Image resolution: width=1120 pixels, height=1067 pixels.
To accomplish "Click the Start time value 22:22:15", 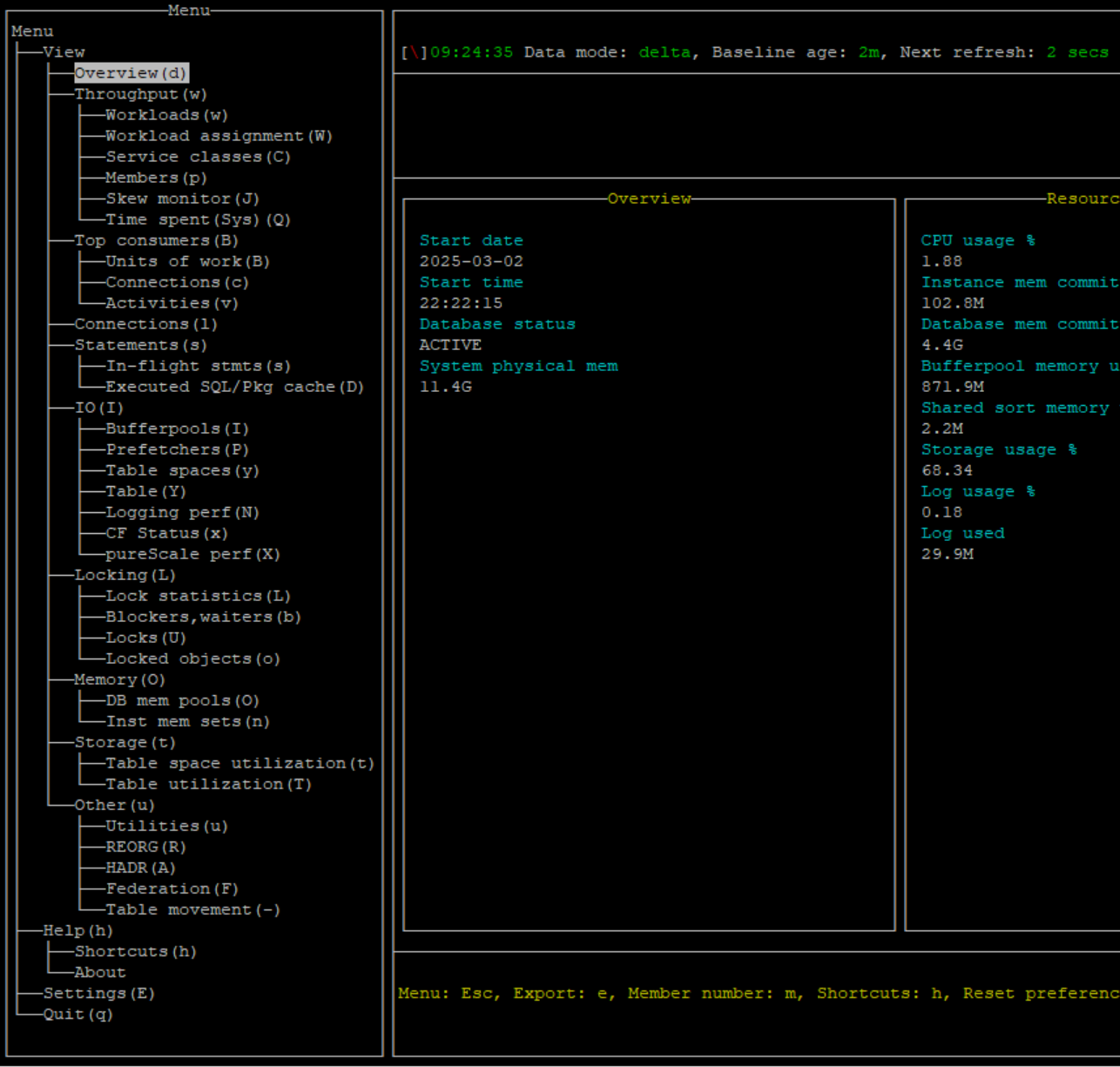I will click(461, 303).
